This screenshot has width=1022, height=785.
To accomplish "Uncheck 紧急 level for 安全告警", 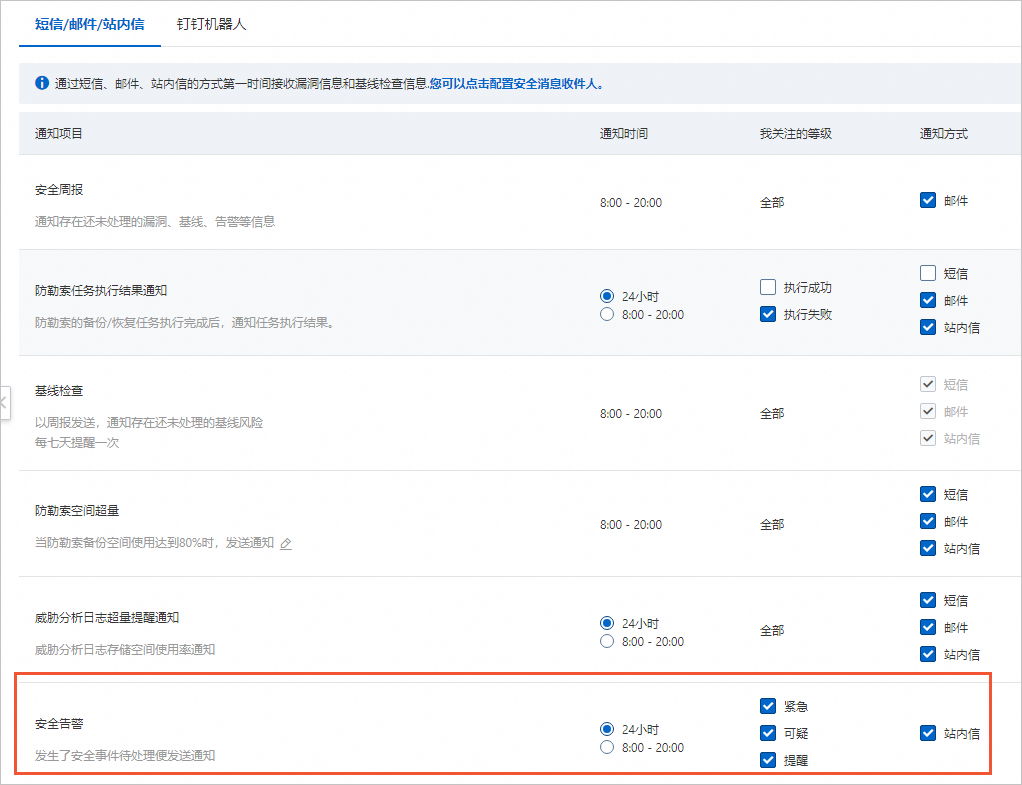I will [768, 706].
